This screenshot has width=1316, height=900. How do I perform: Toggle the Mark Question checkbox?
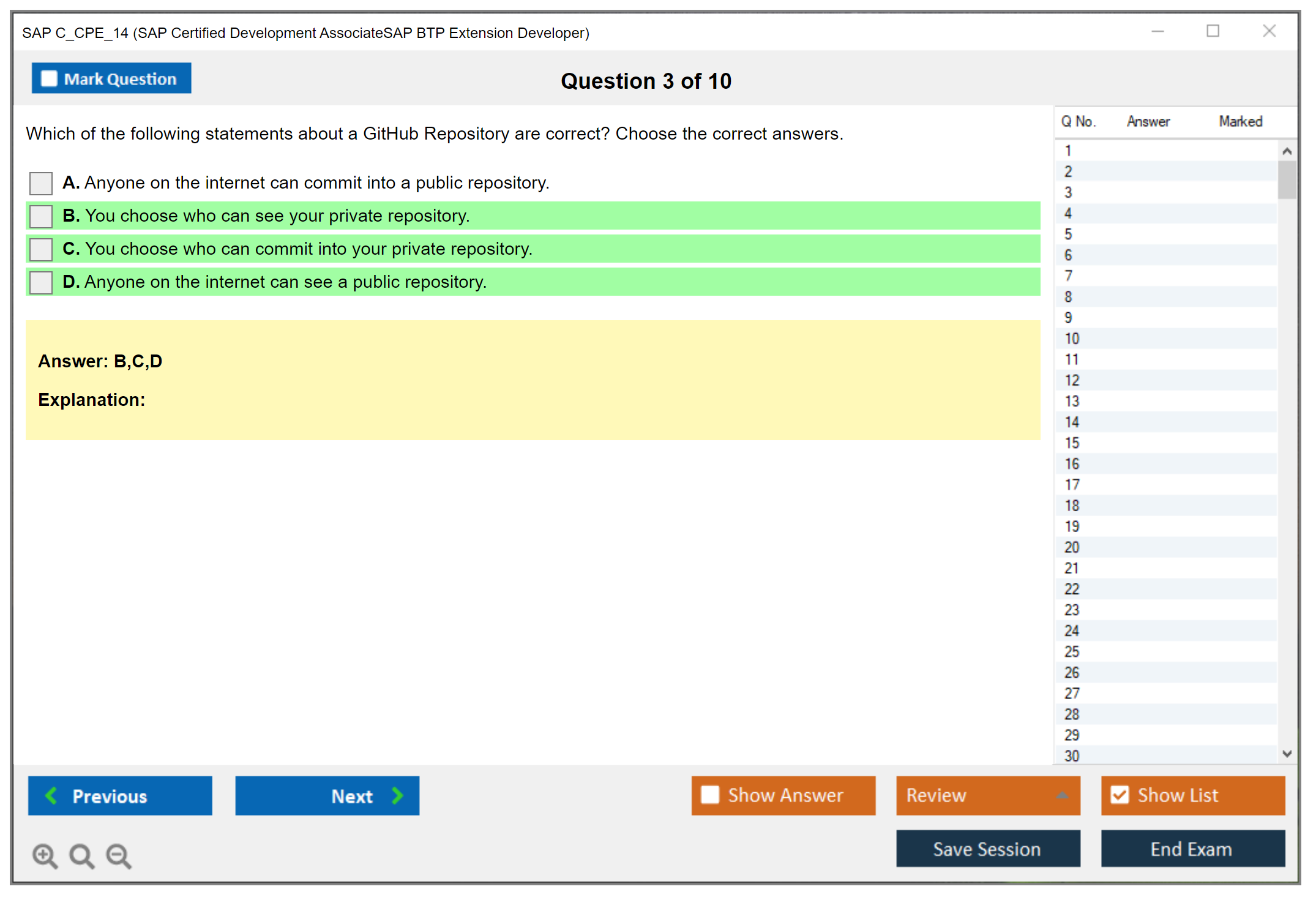(x=49, y=78)
